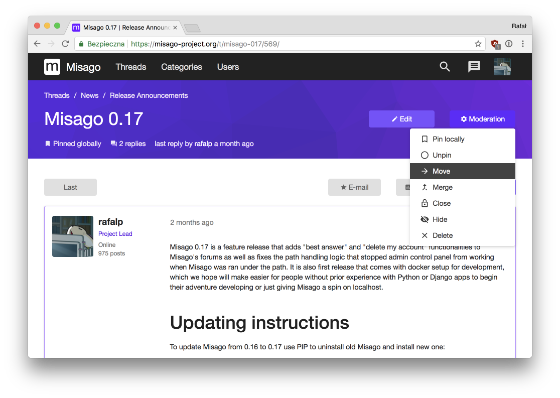Click the Edit thread button
The height and width of the screenshot is (398, 560).
click(402, 119)
